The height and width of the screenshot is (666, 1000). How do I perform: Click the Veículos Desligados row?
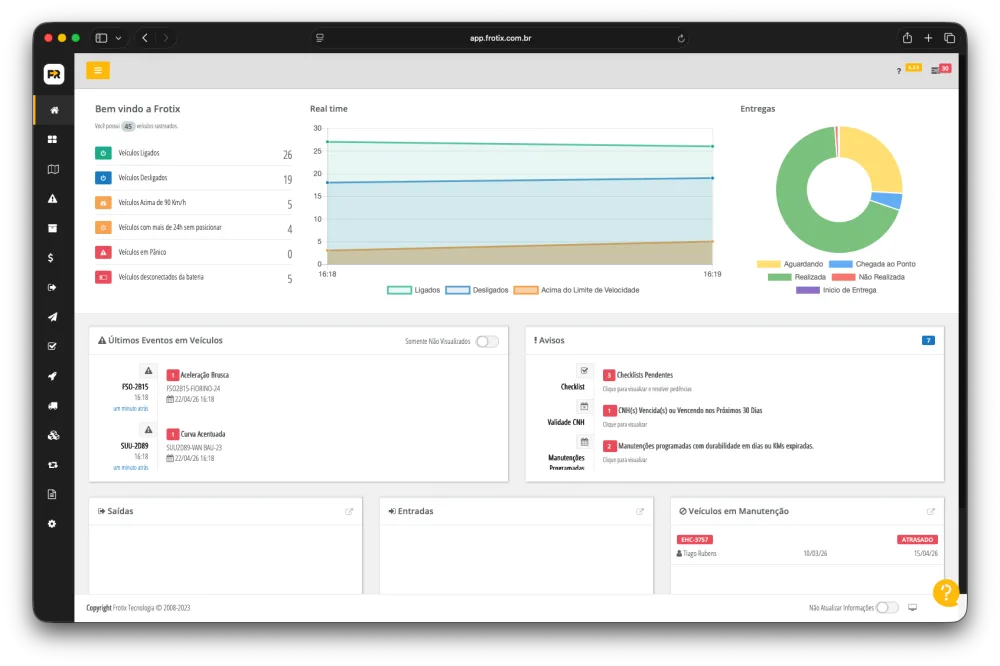[x=193, y=178]
